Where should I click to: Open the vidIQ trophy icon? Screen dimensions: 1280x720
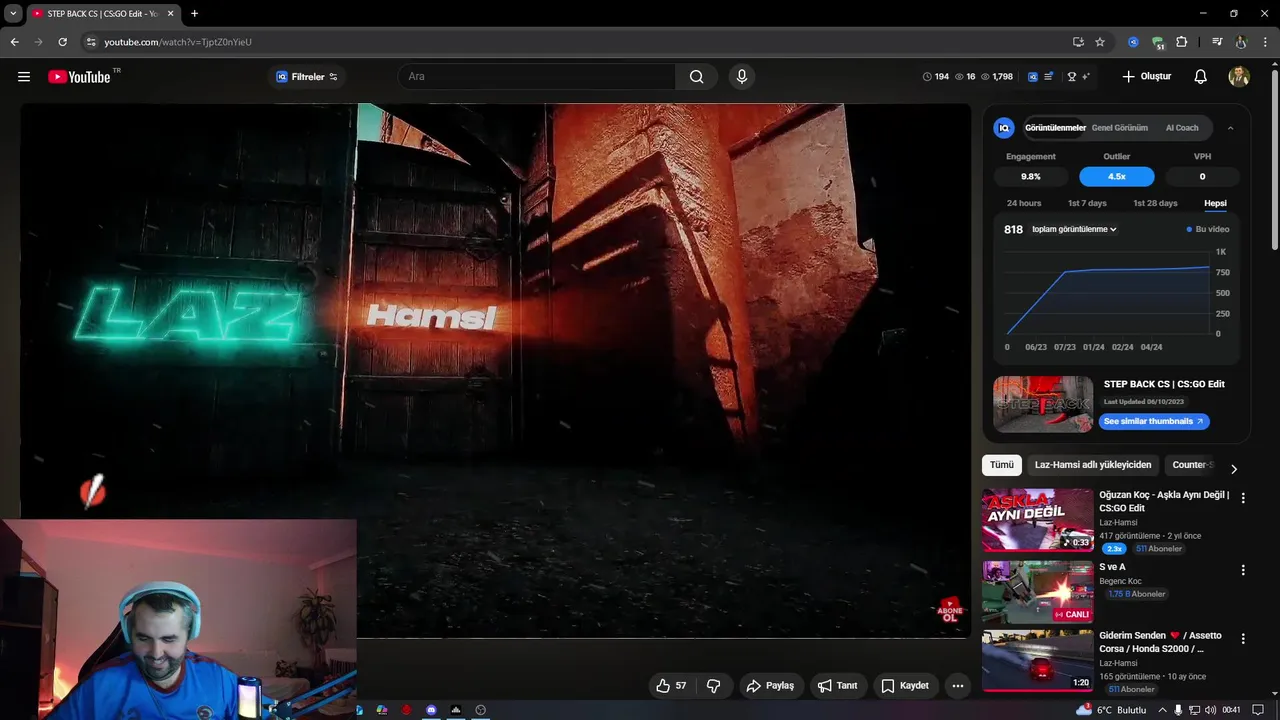[1071, 77]
